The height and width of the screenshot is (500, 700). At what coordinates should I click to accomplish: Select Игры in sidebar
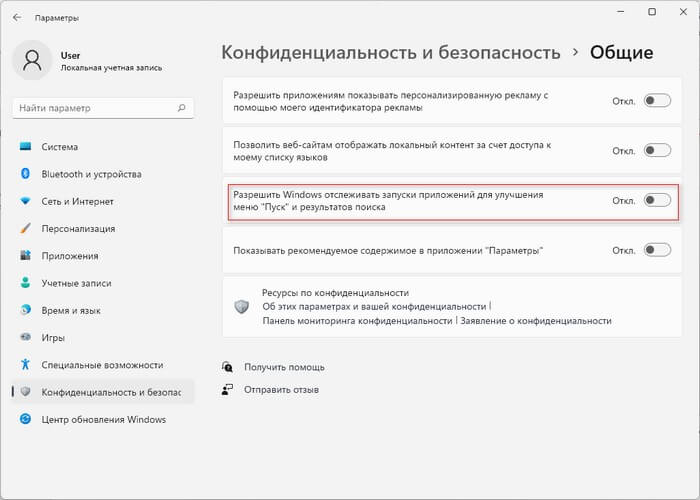tap(103, 337)
